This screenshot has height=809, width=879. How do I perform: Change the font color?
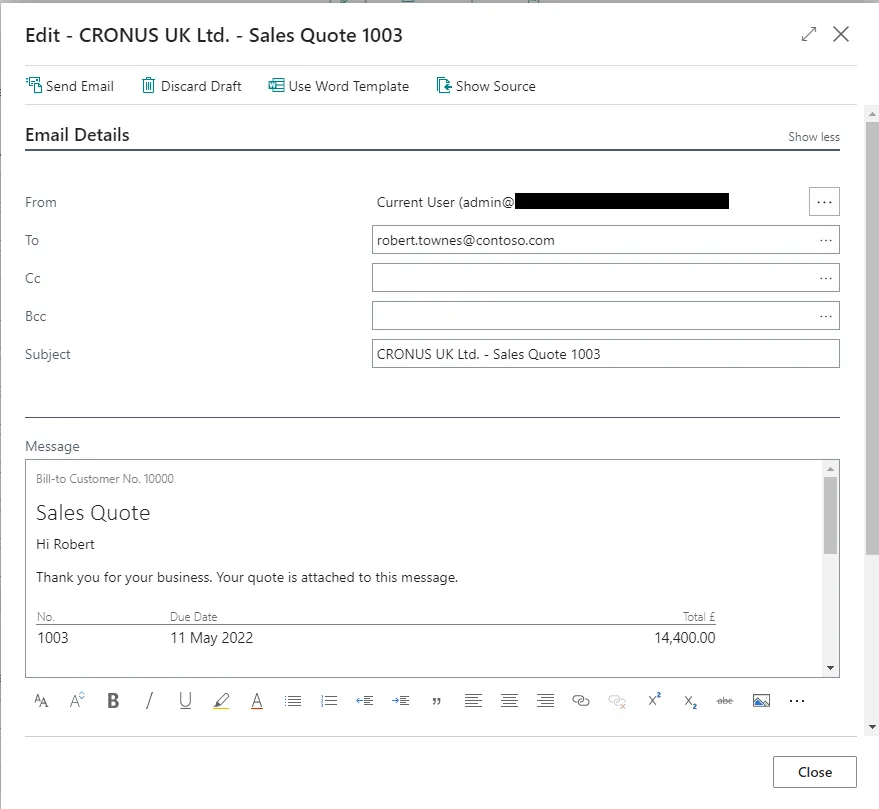(257, 701)
